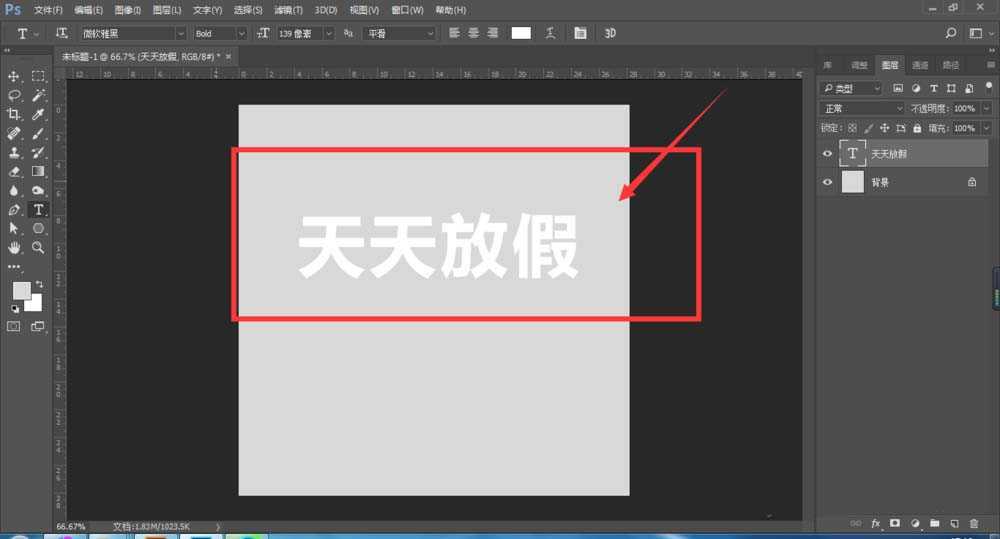Select the Move tool
This screenshot has height=539, width=1000.
tap(14, 77)
